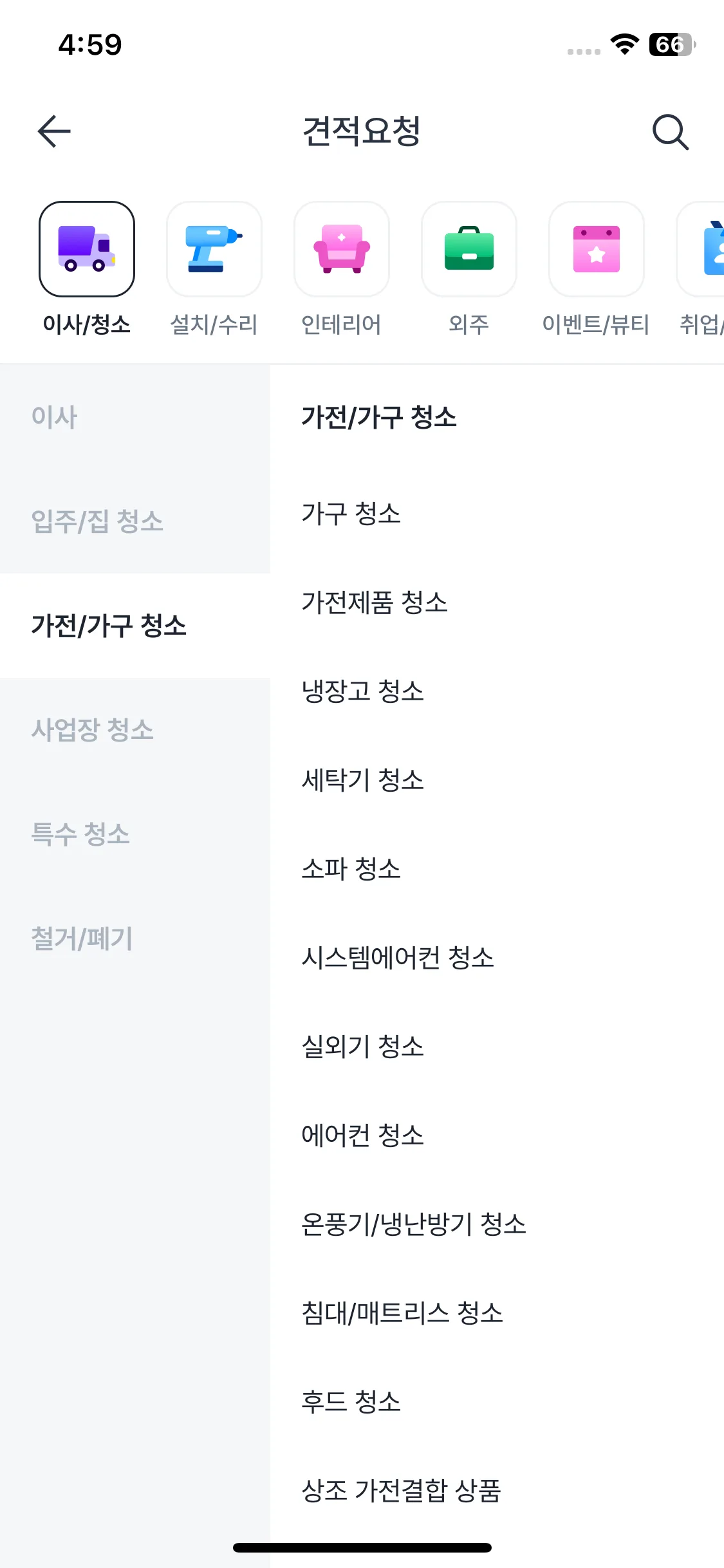Select the 인테리어 armchair icon
Screen dimensions: 724x1568
[x=342, y=249]
